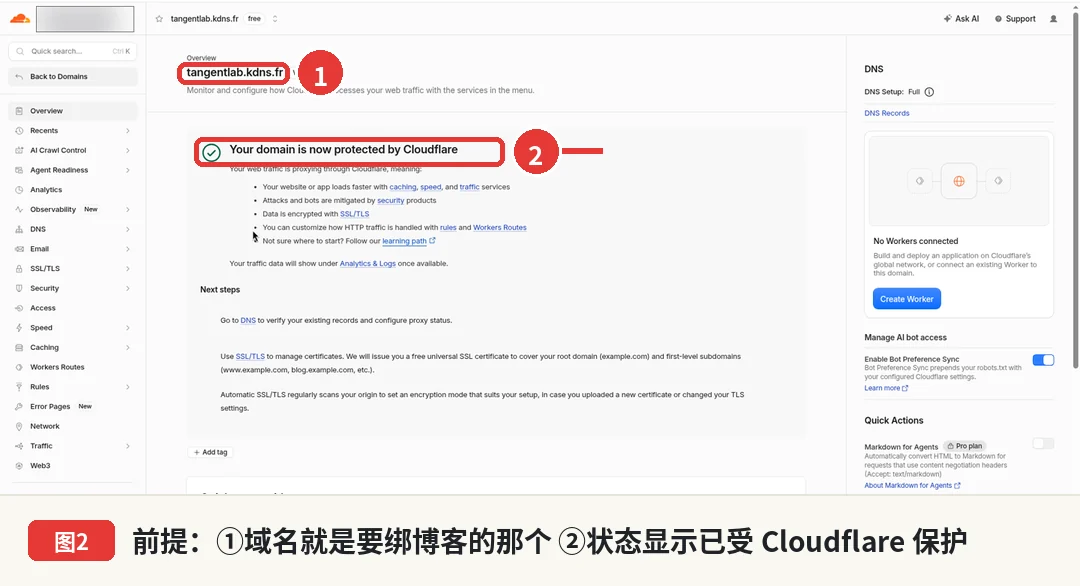Click the Recents clock icon
This screenshot has height=586, width=1080.
pyautogui.click(x=19, y=131)
